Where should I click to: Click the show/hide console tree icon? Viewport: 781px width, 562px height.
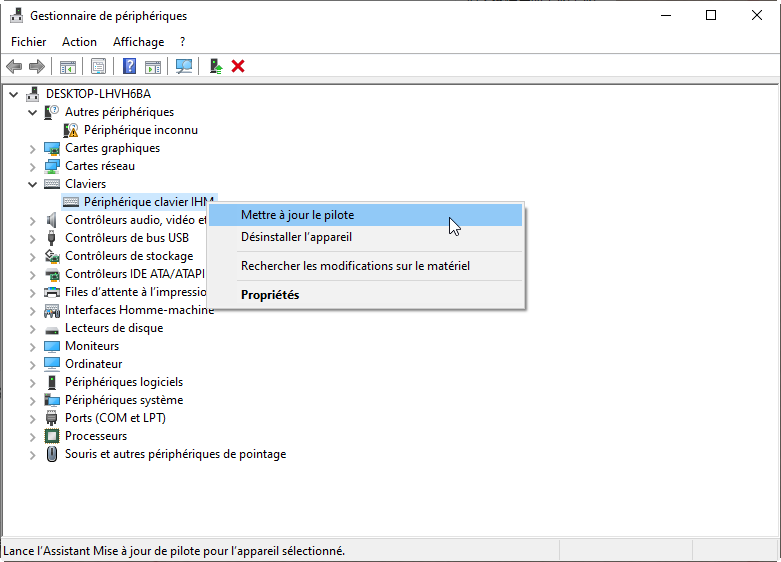tap(68, 66)
